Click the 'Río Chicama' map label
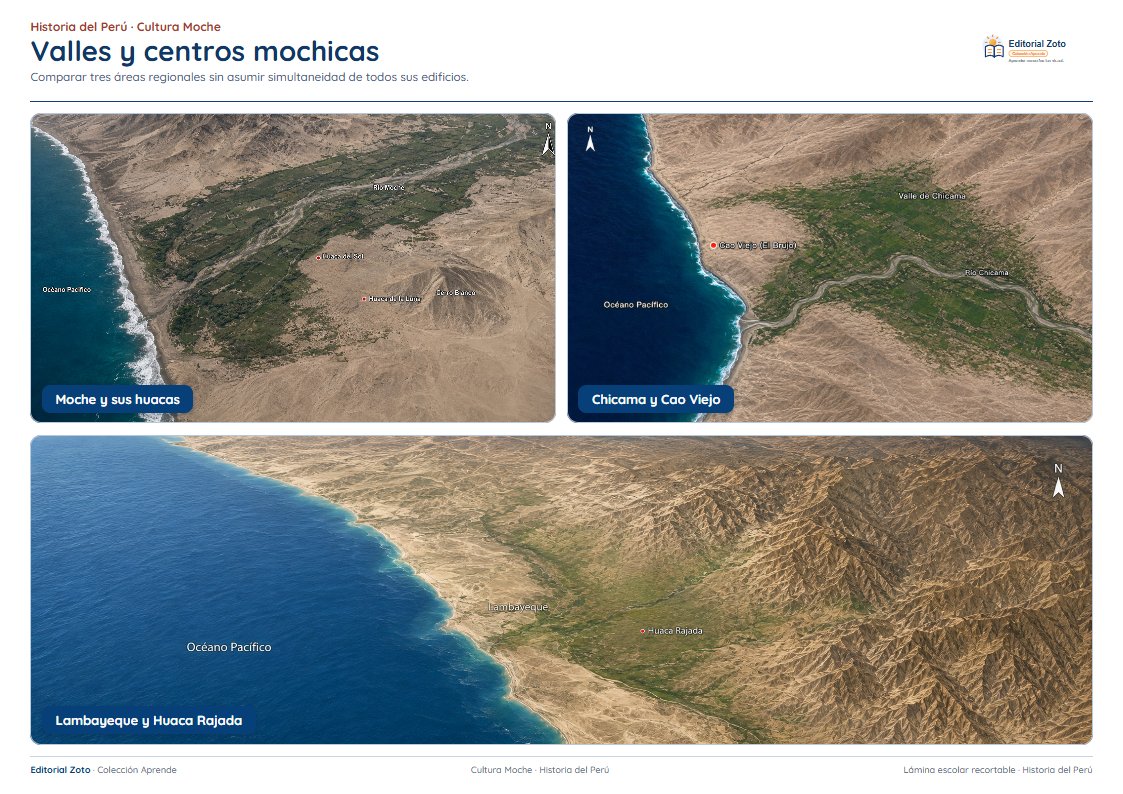 (986, 273)
